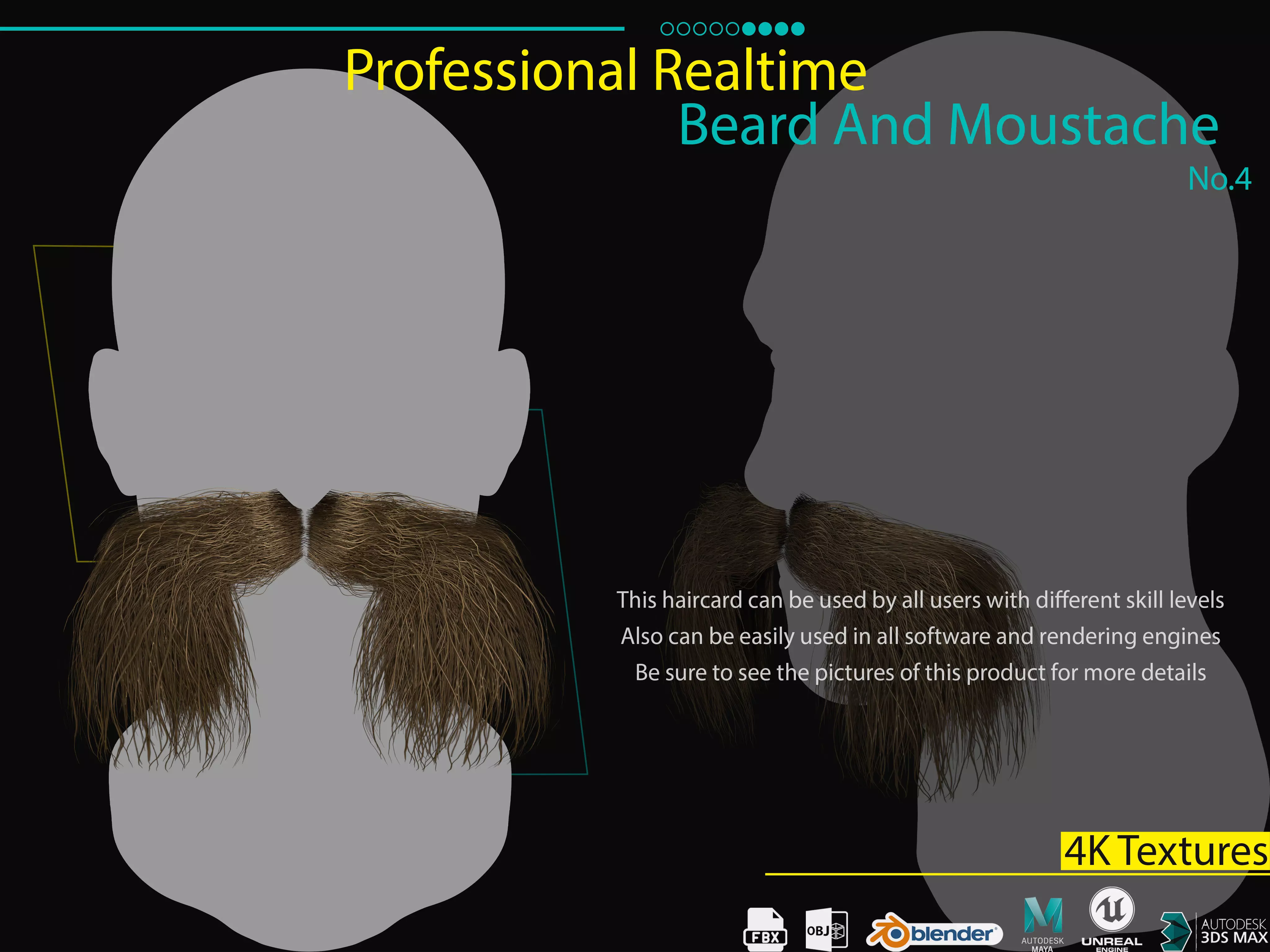
Task: Click the yellow 4K Textures badge
Action: click(1165, 850)
